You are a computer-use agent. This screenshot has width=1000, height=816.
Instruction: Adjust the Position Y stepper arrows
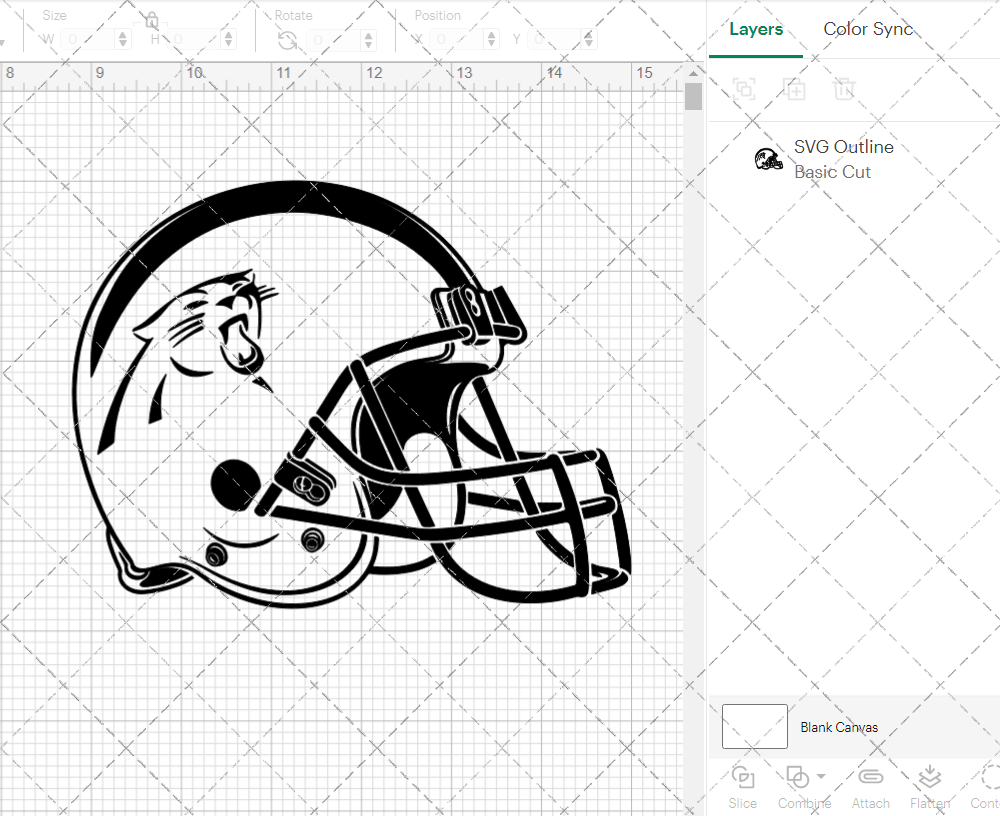589,40
